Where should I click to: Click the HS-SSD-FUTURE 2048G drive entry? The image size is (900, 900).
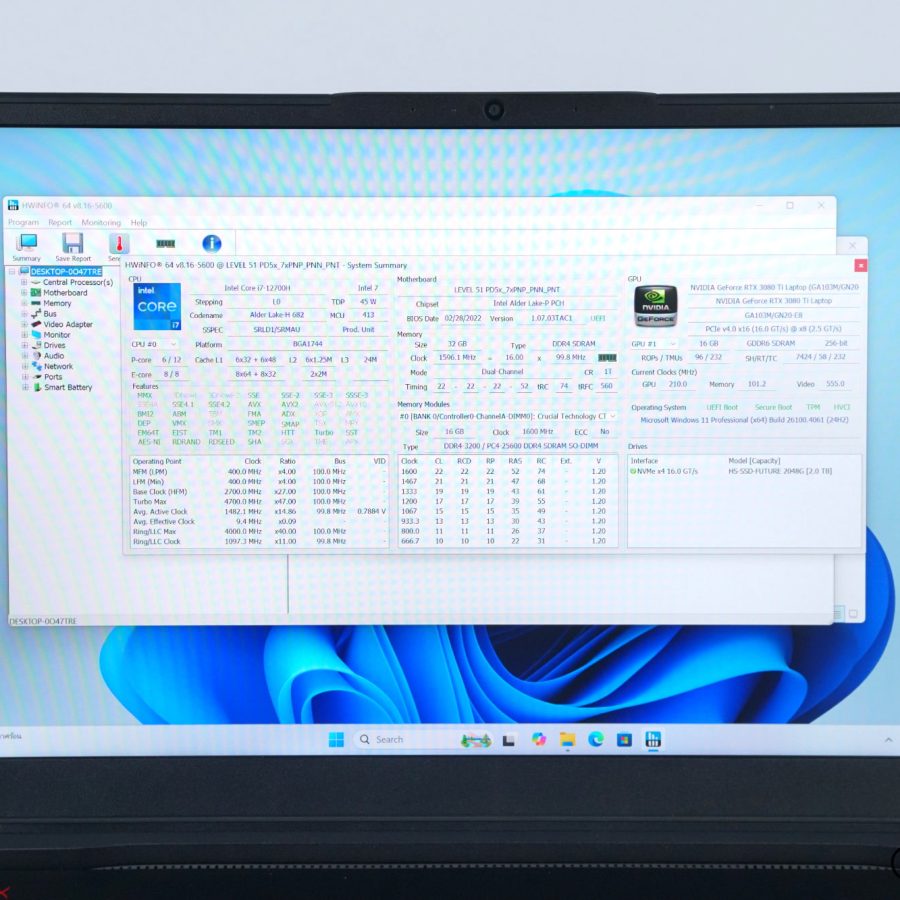click(x=779, y=471)
